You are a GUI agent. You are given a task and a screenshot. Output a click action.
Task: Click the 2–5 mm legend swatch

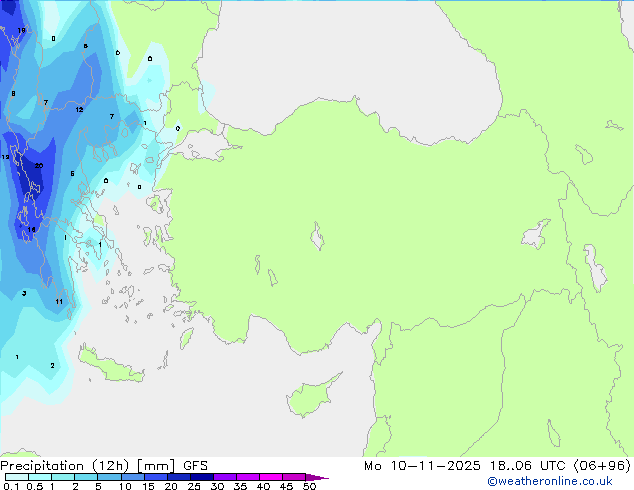tap(86, 477)
